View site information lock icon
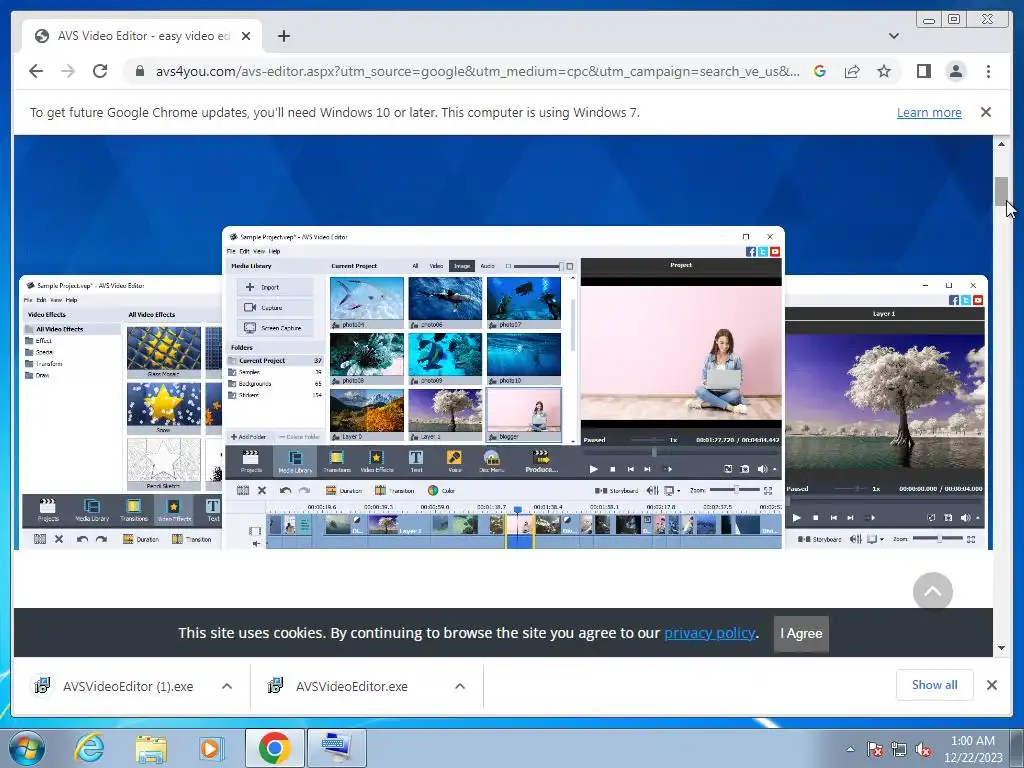The image size is (1024, 768). [139, 71]
